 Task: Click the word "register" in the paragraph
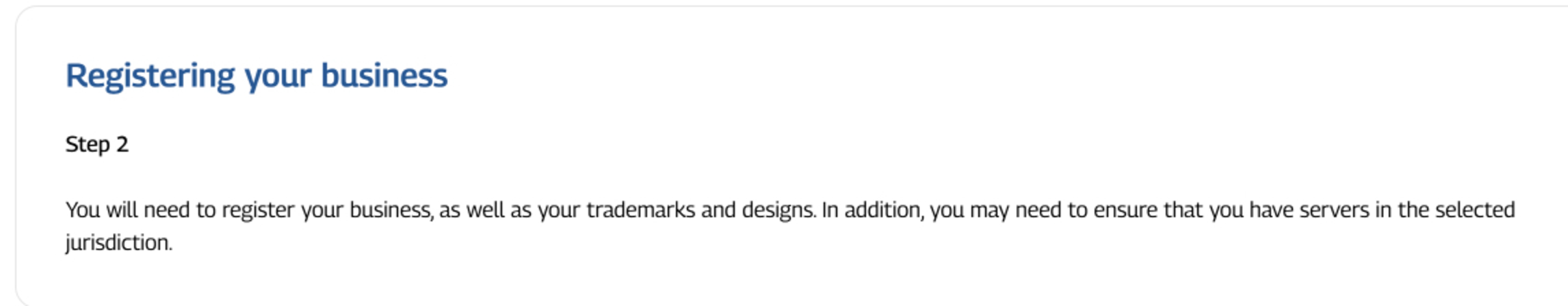pos(259,211)
